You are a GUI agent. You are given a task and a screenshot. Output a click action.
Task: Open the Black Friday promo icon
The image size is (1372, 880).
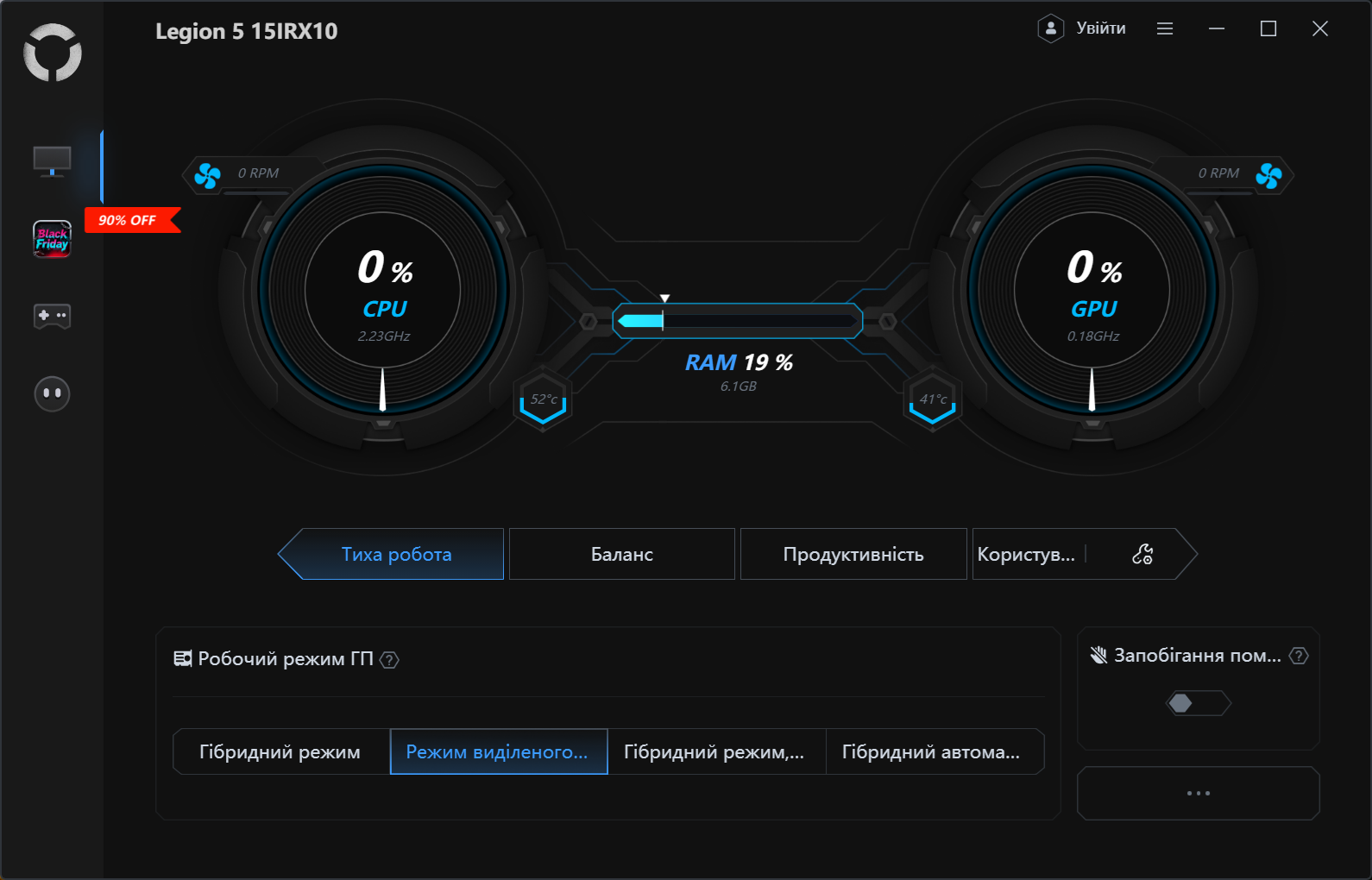point(52,239)
